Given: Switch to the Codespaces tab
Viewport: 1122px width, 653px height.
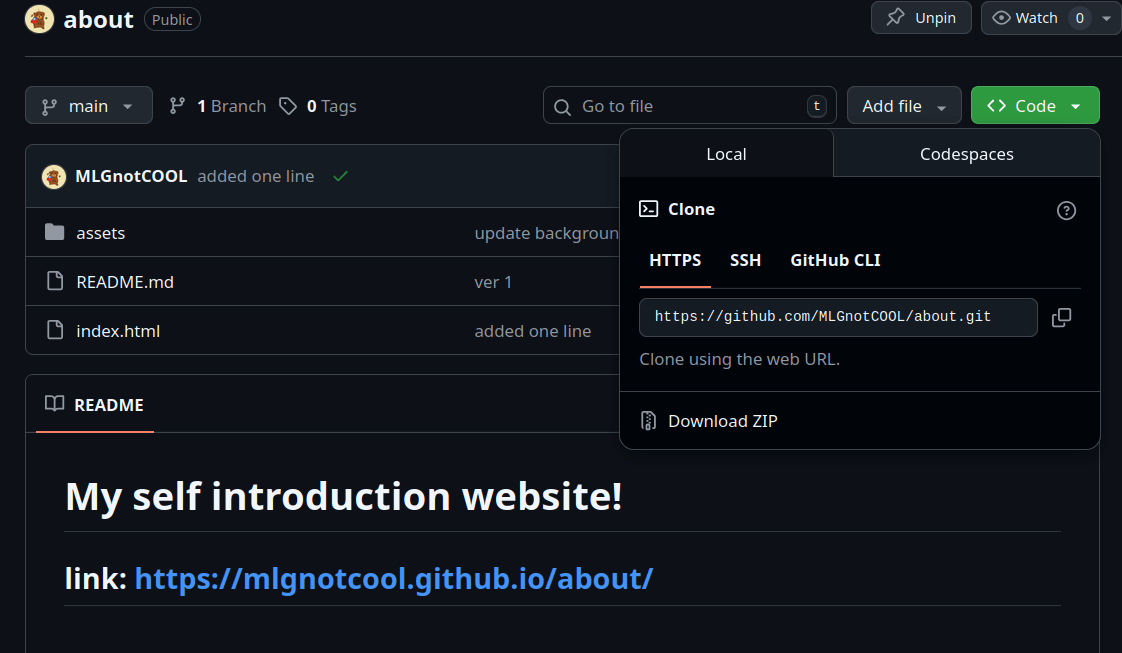Looking at the screenshot, I should [967, 154].
